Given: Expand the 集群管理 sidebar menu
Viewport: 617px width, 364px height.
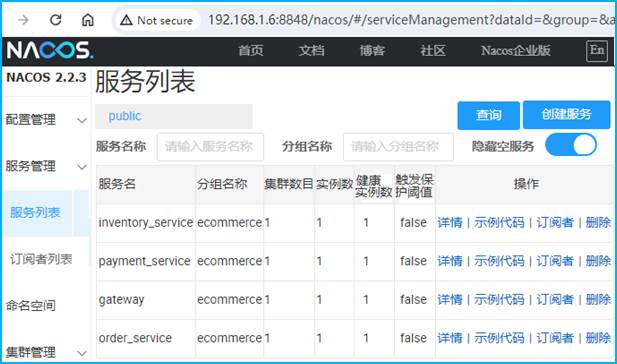Looking at the screenshot, I should click(46, 352).
